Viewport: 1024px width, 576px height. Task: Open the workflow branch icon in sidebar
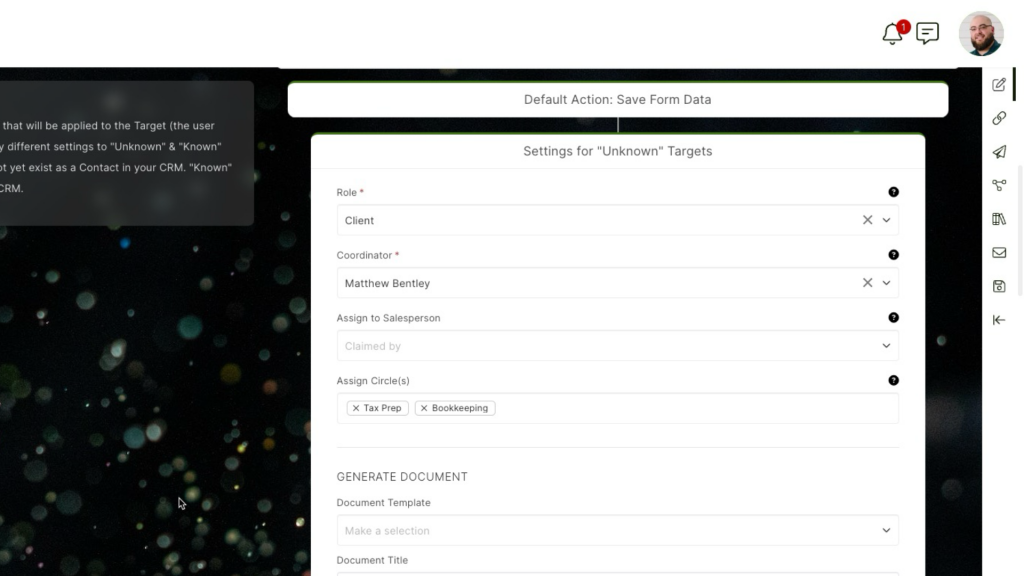click(999, 185)
